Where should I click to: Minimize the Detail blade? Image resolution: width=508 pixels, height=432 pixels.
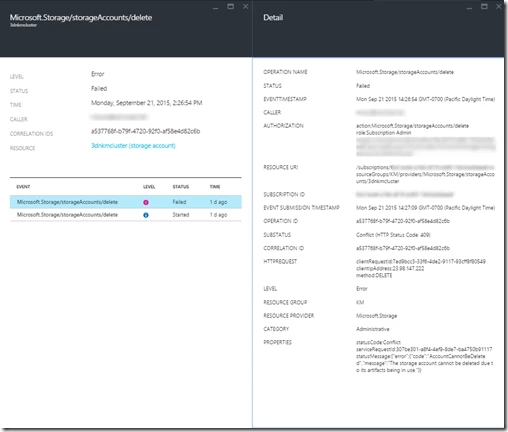click(469, 7)
